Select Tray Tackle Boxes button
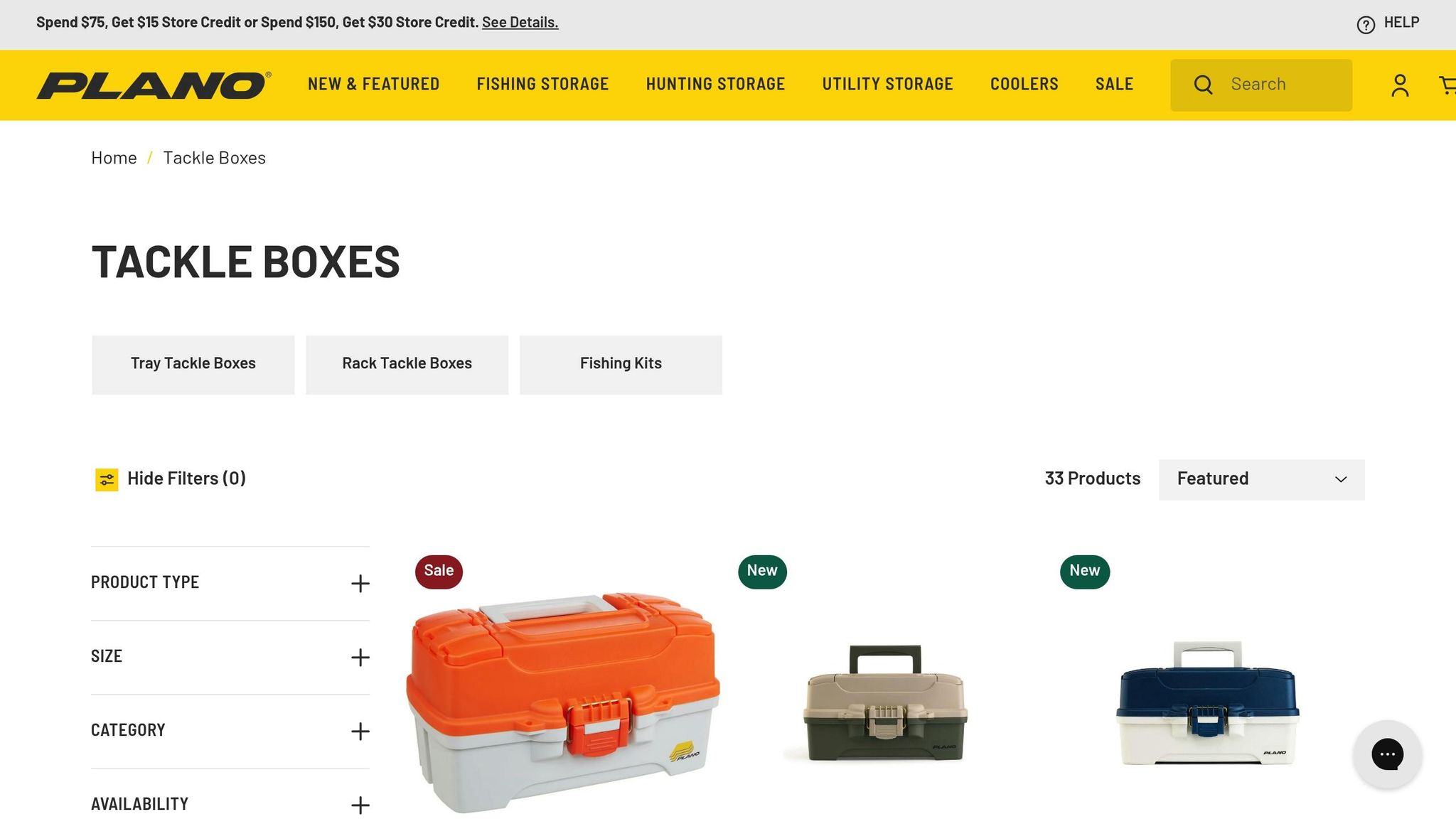 [193, 365]
